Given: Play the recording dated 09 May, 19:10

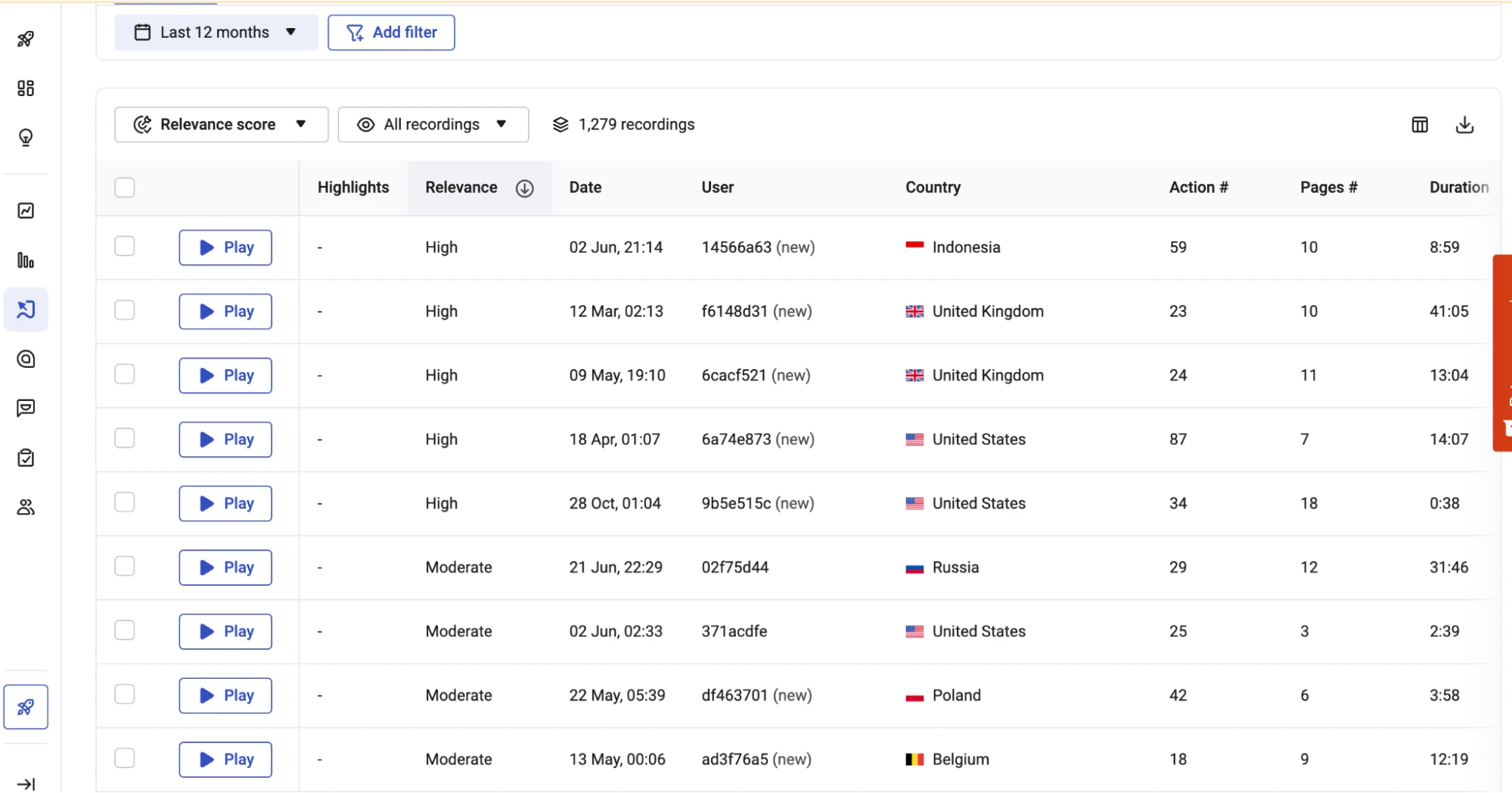Looking at the screenshot, I should [225, 375].
